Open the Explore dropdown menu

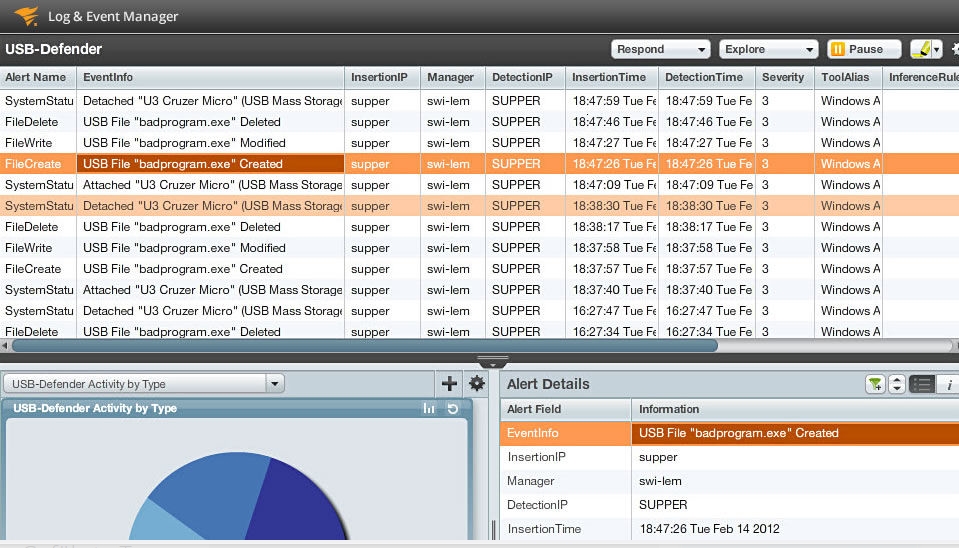pos(769,49)
